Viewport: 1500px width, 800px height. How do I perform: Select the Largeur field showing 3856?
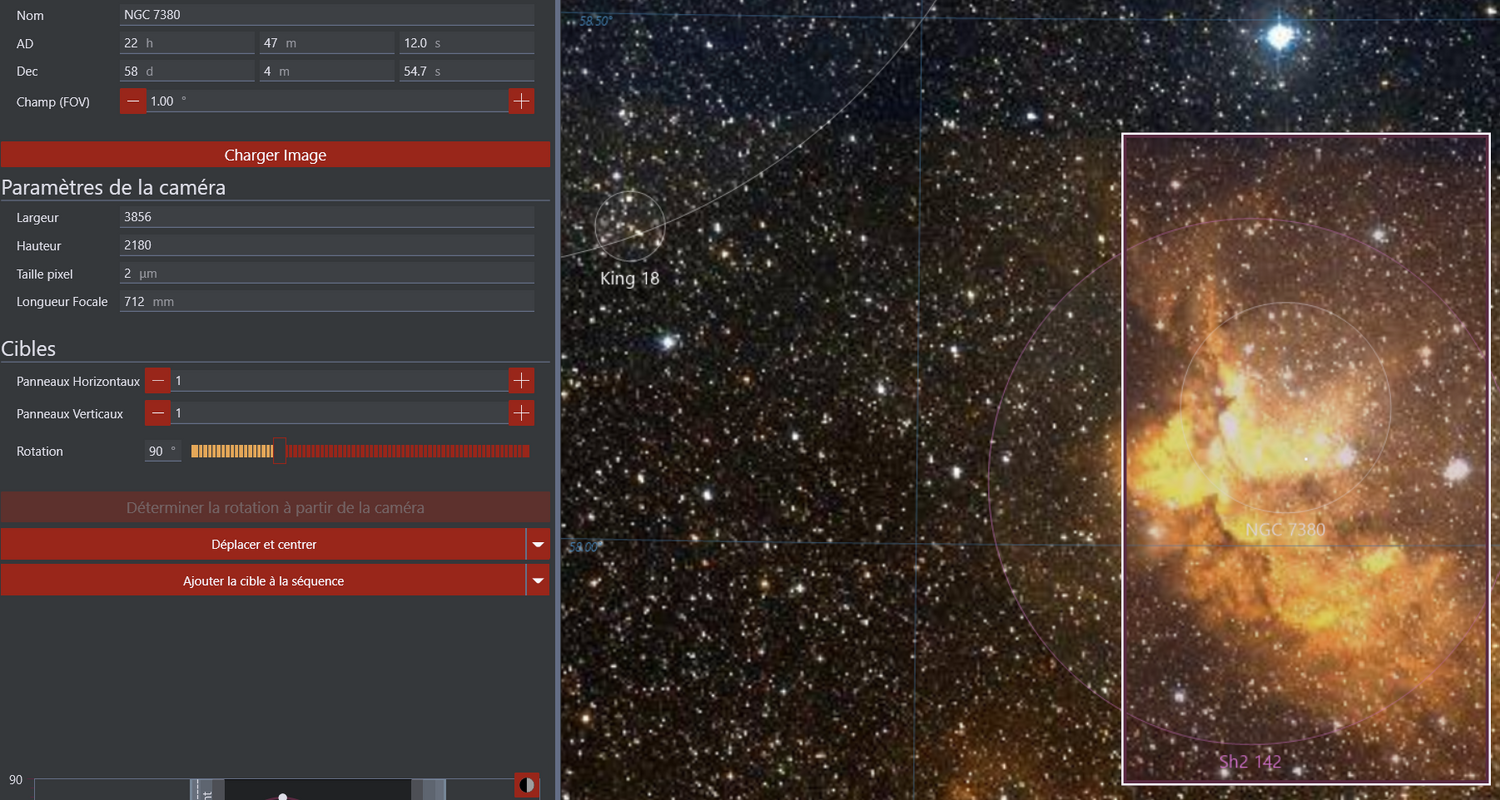pyautogui.click(x=327, y=217)
